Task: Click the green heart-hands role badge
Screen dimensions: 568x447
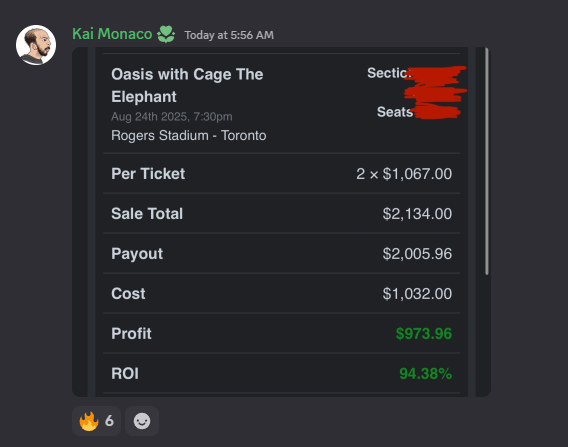Action: [166, 34]
